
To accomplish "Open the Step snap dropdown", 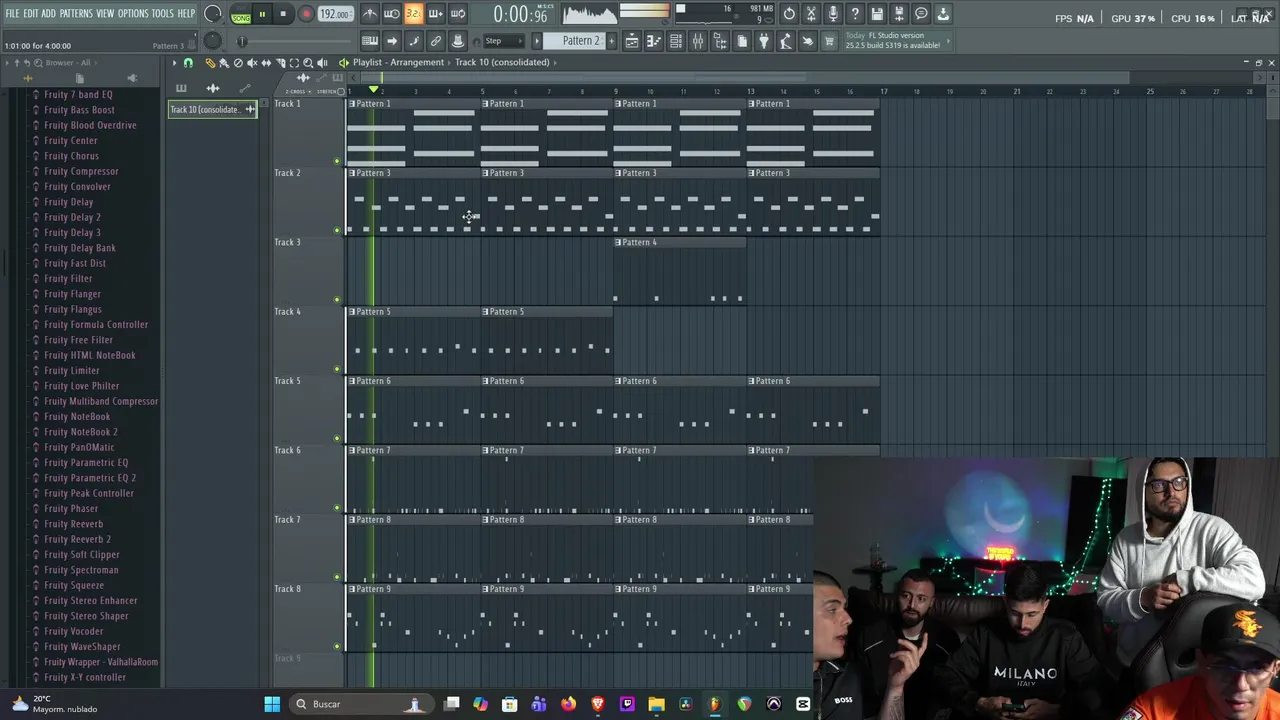I will coord(503,41).
